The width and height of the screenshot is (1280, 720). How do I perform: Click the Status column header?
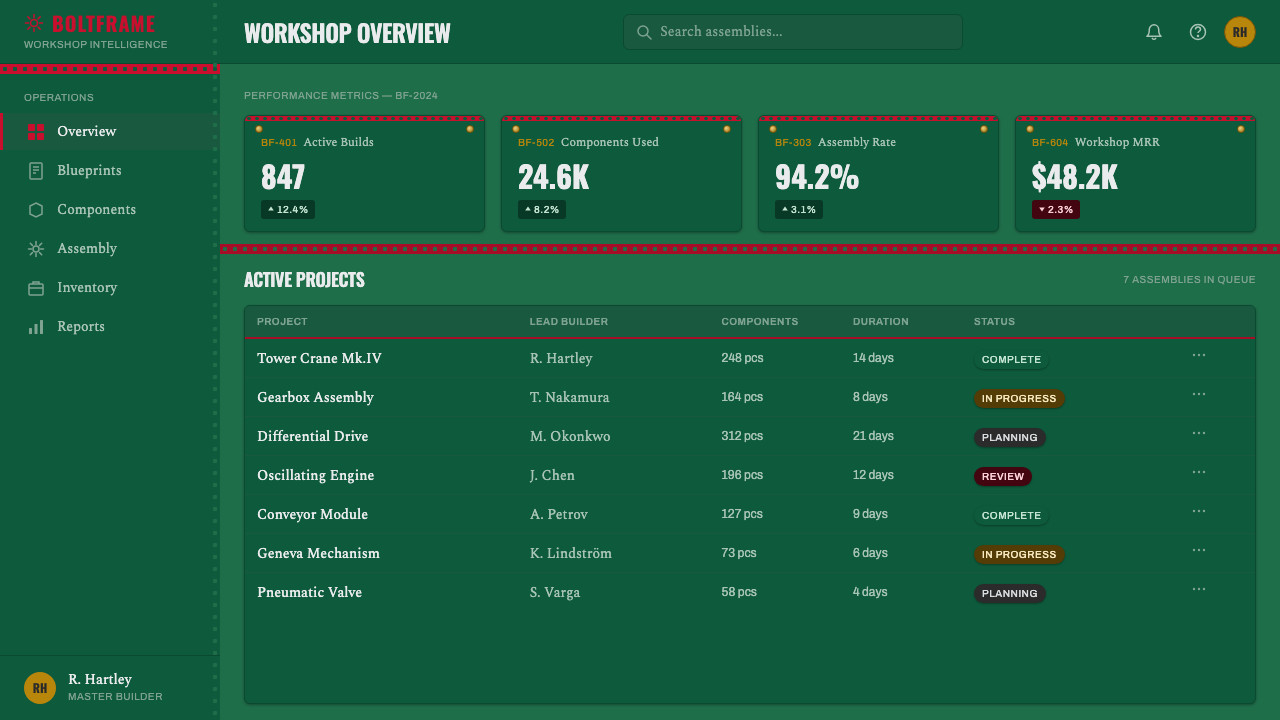[x=994, y=322]
